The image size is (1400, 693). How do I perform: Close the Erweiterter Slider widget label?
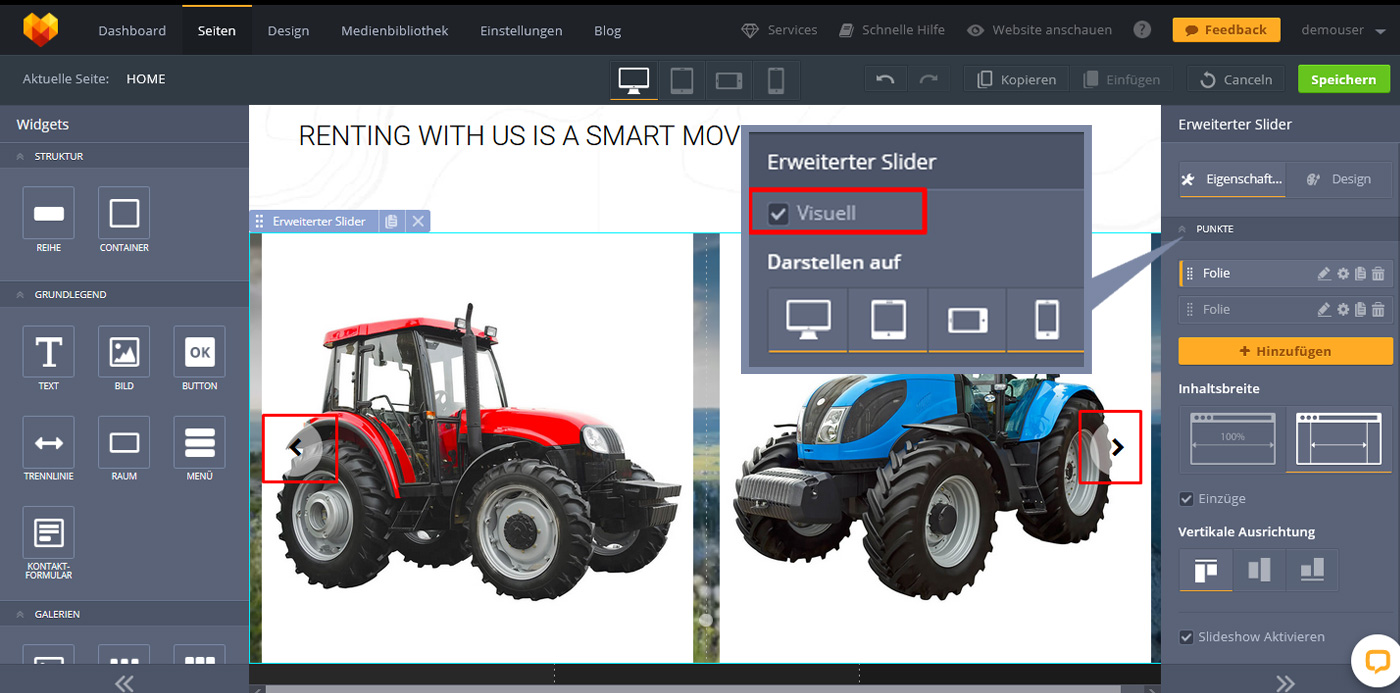click(418, 221)
